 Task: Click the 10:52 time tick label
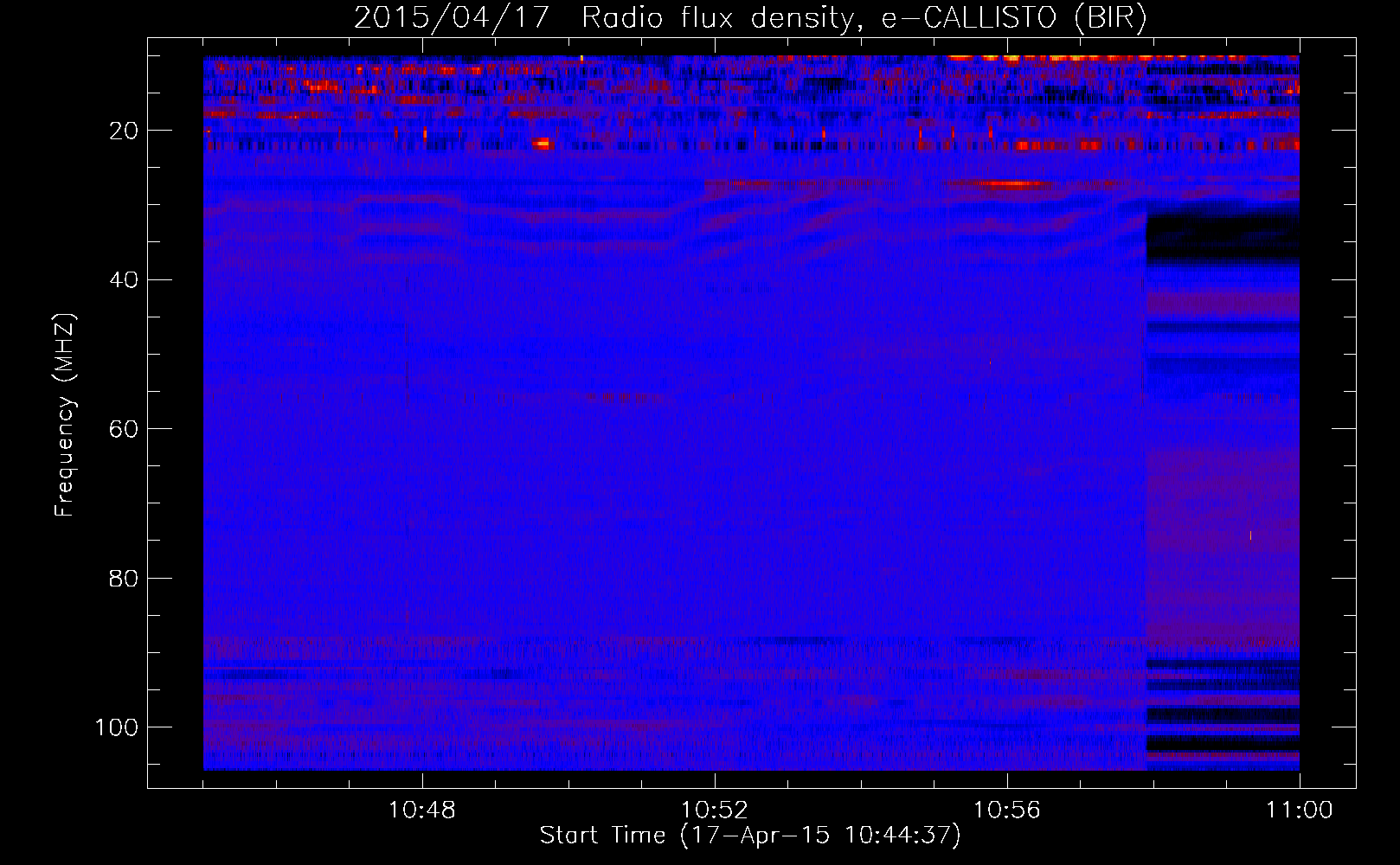715,811
